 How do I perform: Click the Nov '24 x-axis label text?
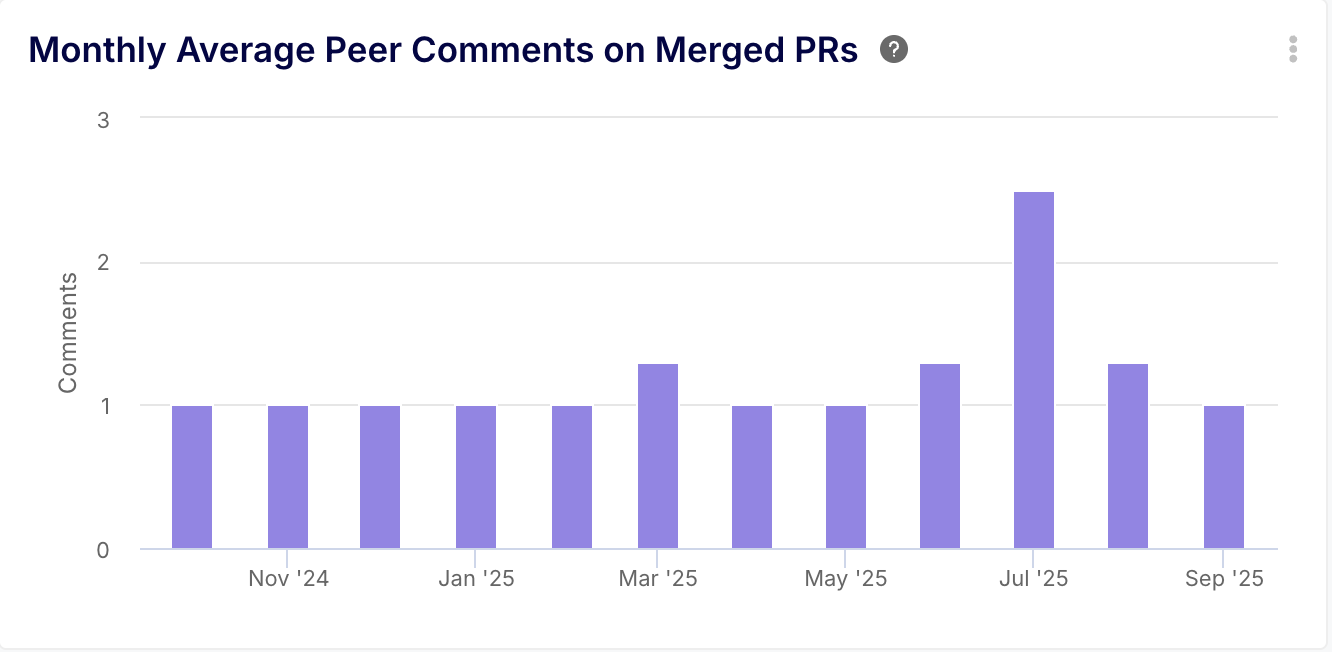[288, 579]
